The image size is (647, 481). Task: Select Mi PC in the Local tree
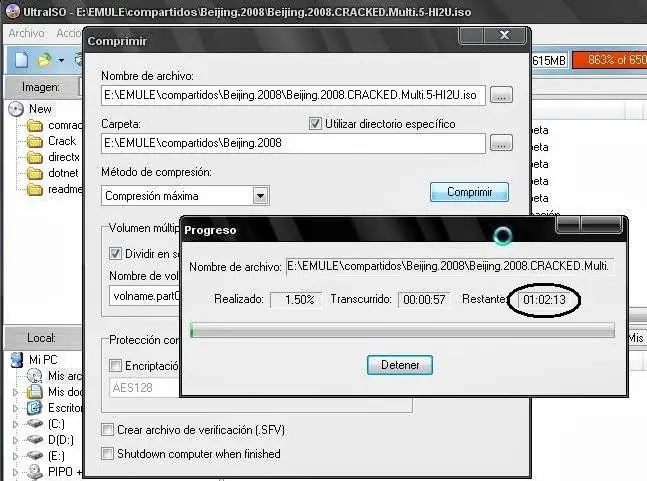click(x=43, y=360)
